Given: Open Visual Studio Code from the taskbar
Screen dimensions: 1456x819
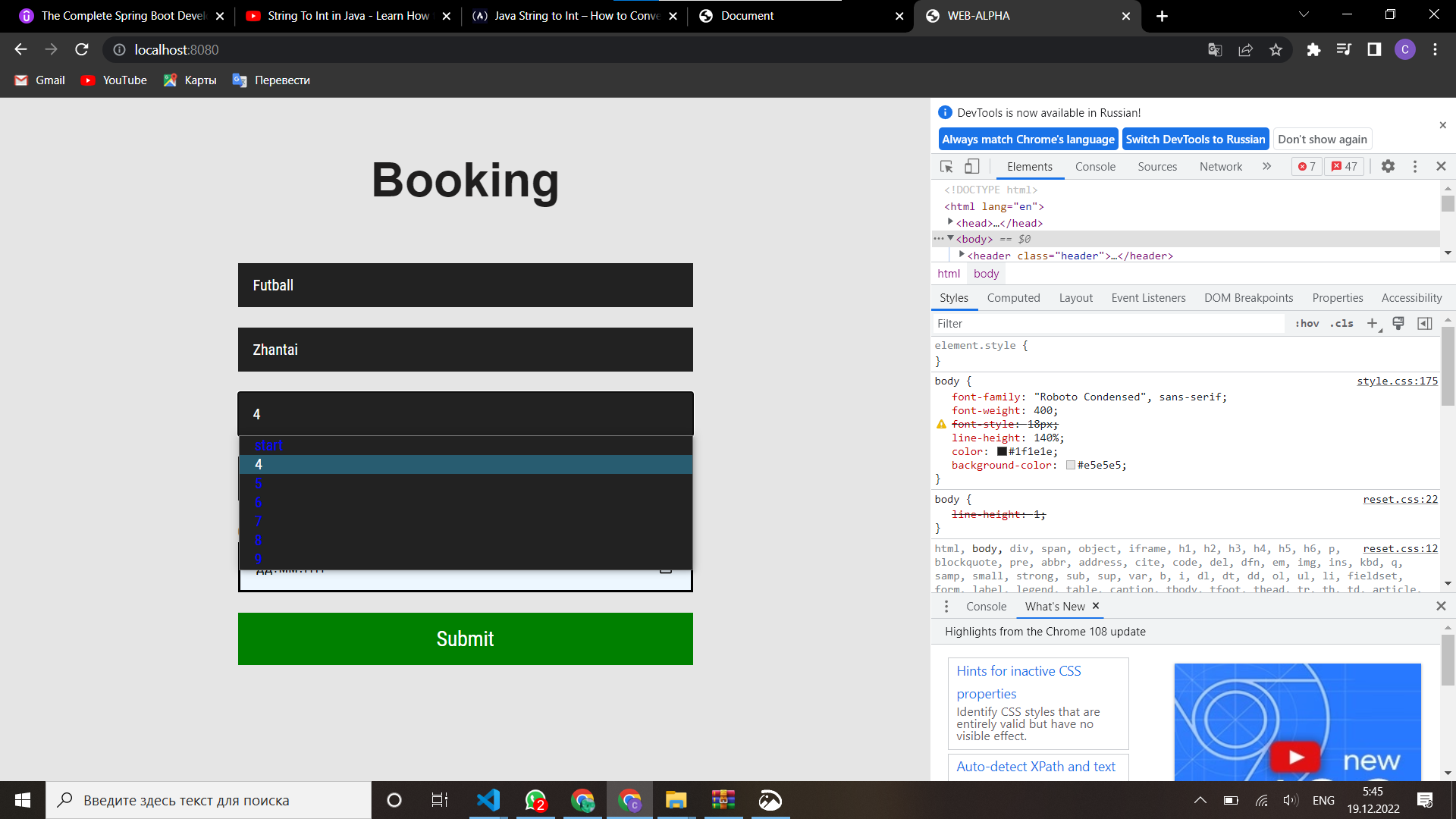Looking at the screenshot, I should pos(488,800).
